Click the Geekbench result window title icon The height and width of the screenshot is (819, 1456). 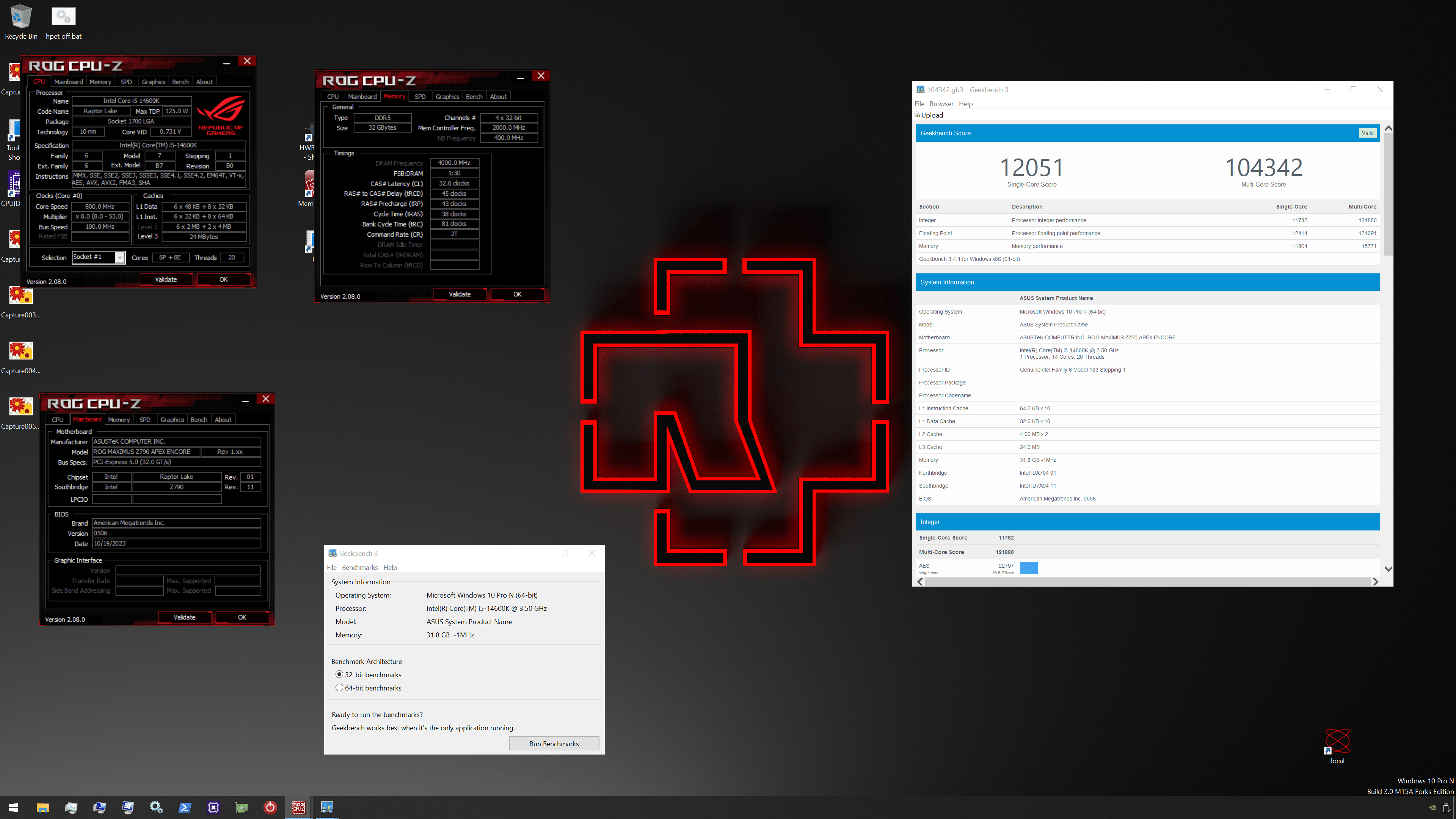(920, 89)
